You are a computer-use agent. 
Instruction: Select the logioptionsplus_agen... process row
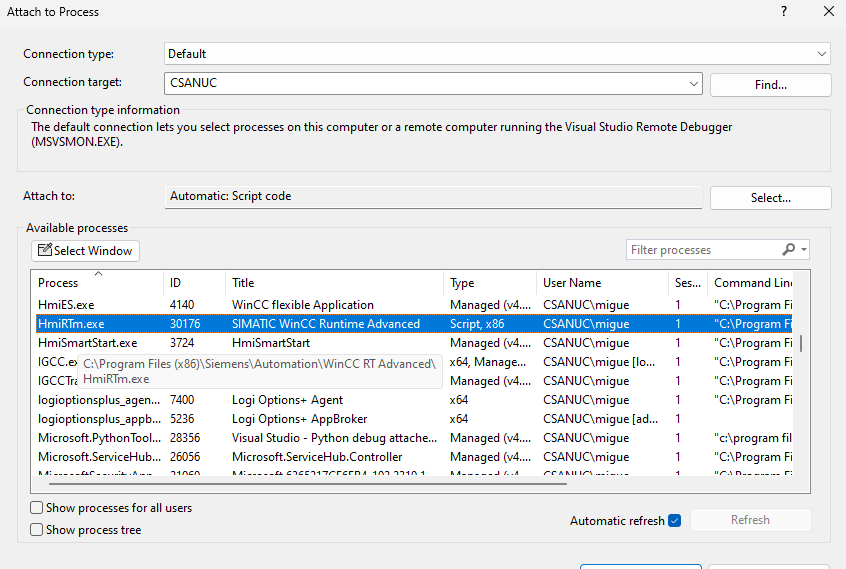(x=414, y=400)
